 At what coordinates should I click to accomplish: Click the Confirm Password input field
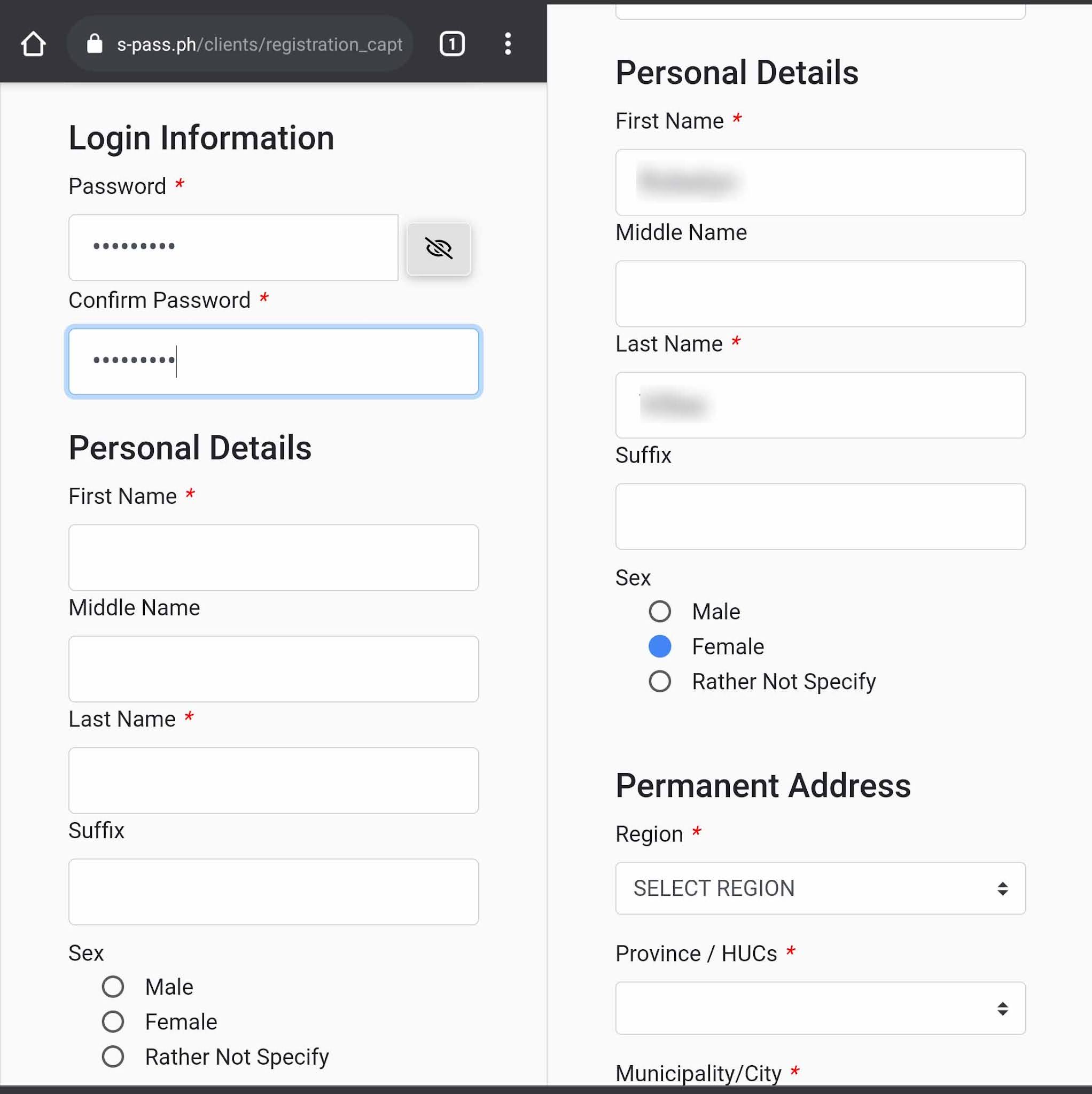pyautogui.click(x=274, y=362)
